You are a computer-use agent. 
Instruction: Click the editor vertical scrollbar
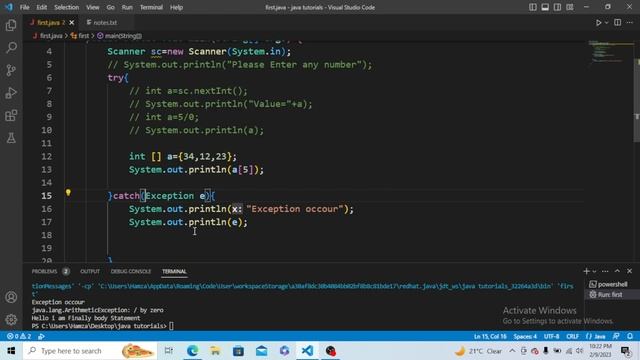click(637, 100)
